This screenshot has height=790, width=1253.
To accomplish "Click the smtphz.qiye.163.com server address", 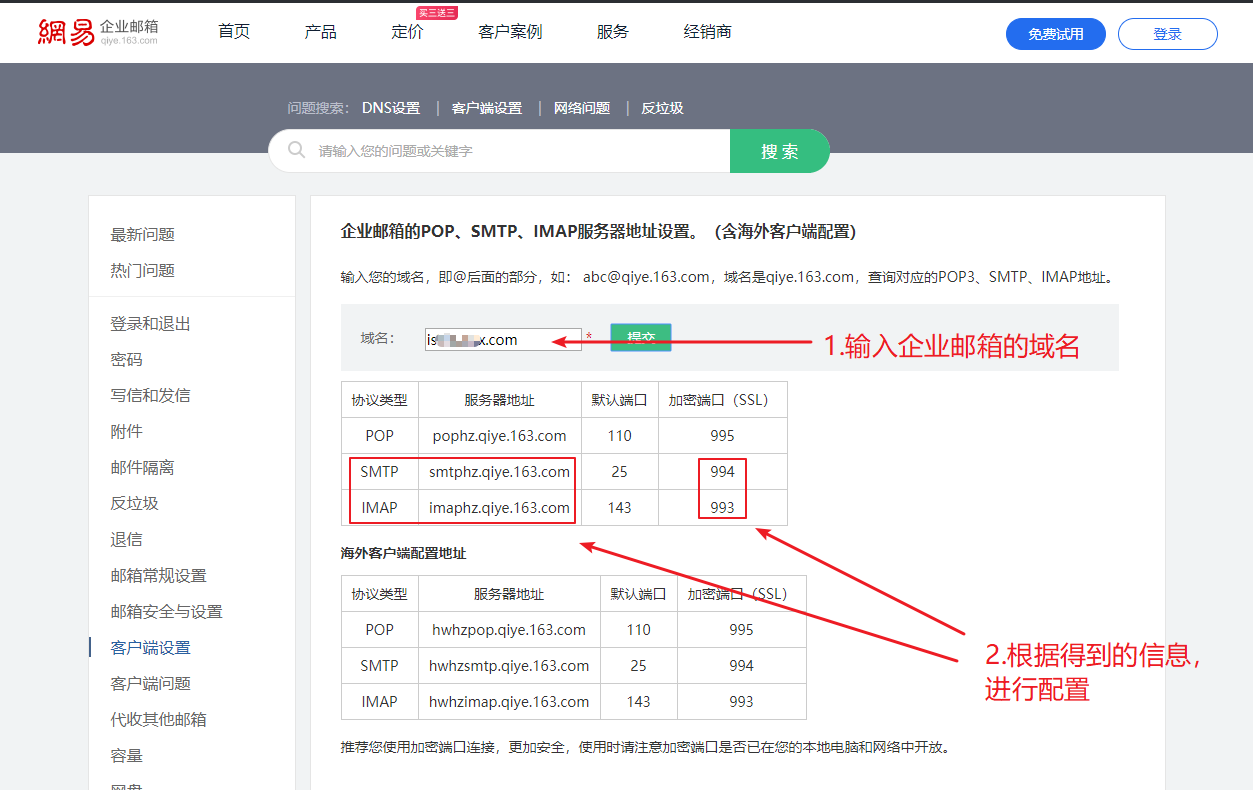I will [x=500, y=472].
